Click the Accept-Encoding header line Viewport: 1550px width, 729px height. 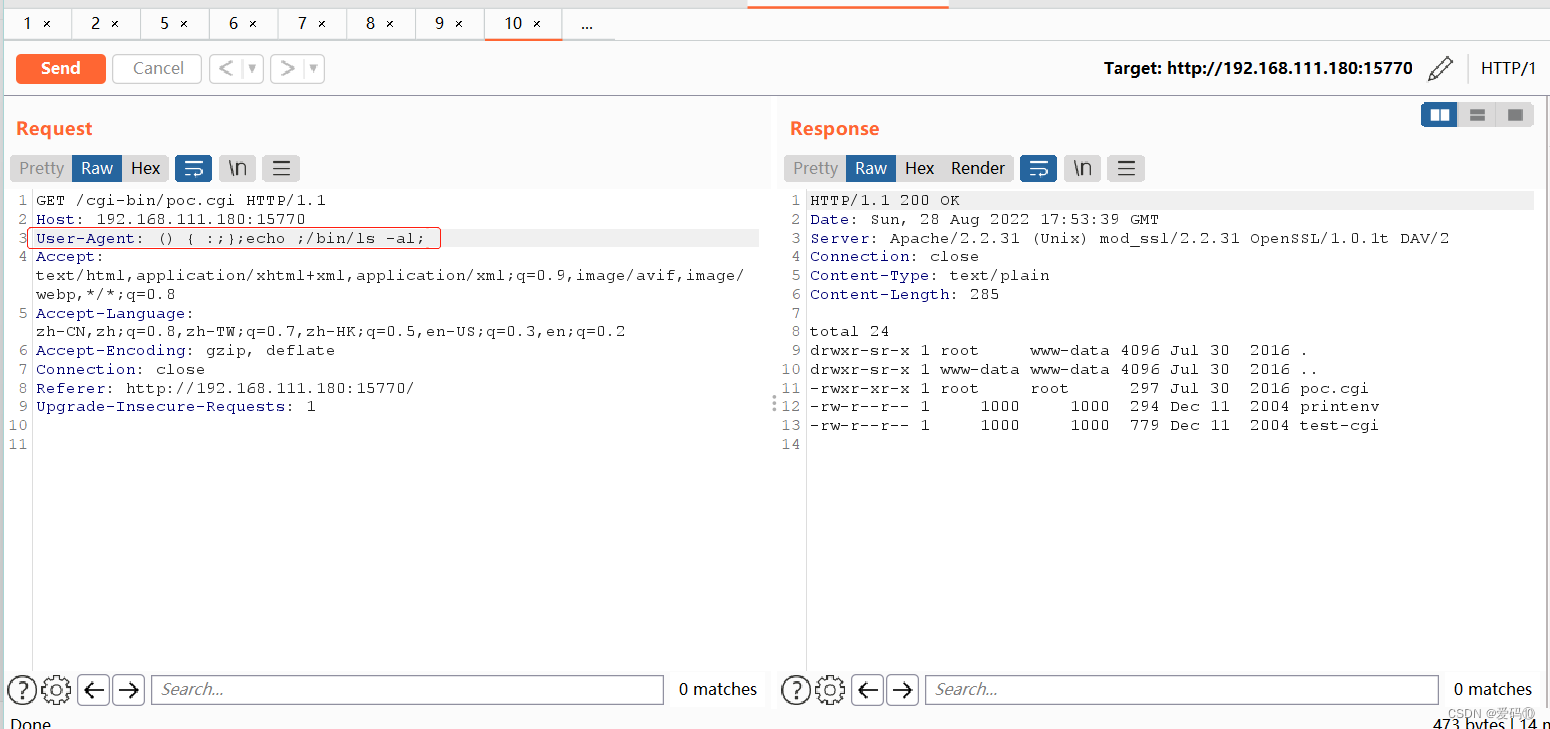pyautogui.click(x=186, y=351)
